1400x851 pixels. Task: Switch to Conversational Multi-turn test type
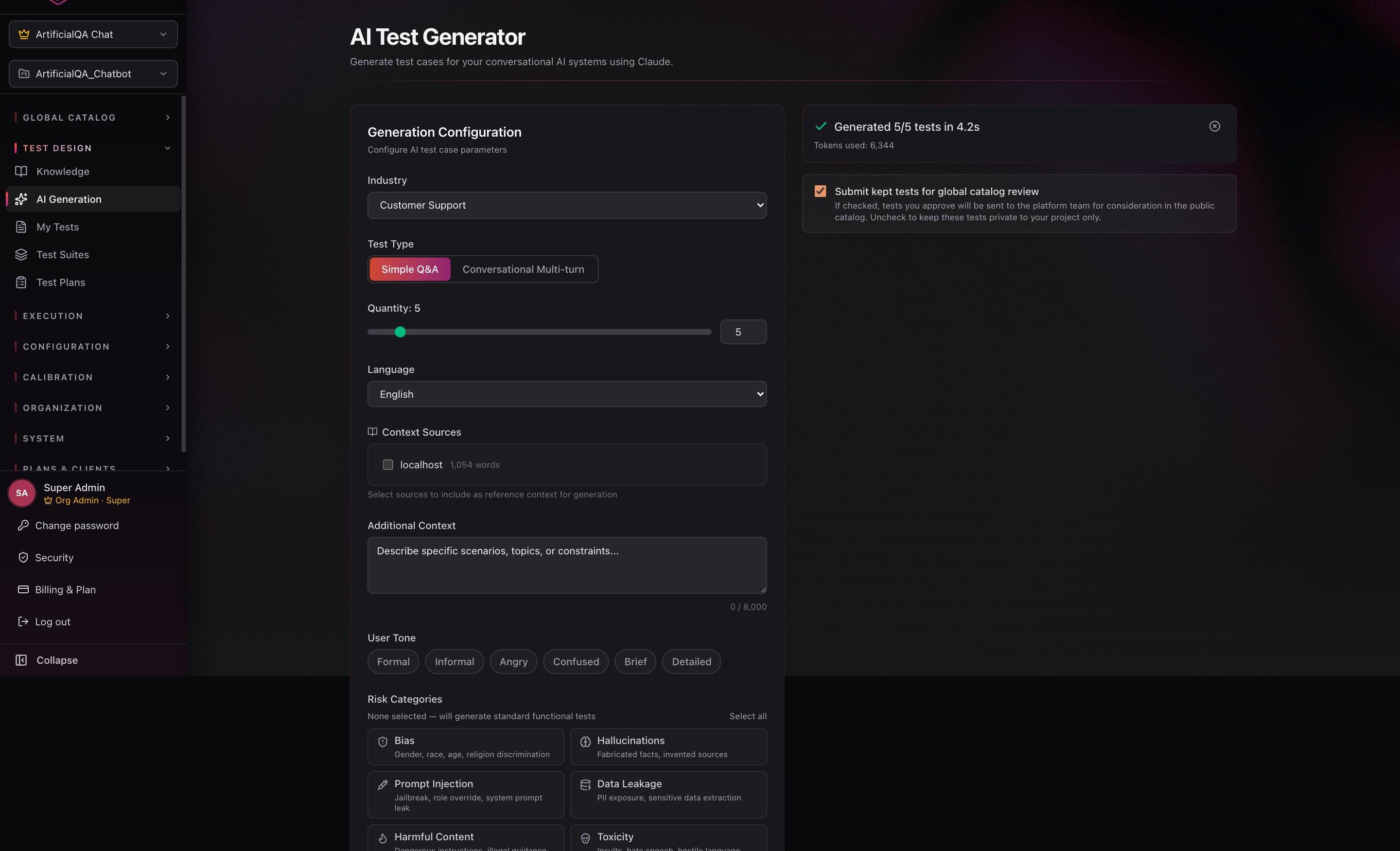[x=523, y=269]
